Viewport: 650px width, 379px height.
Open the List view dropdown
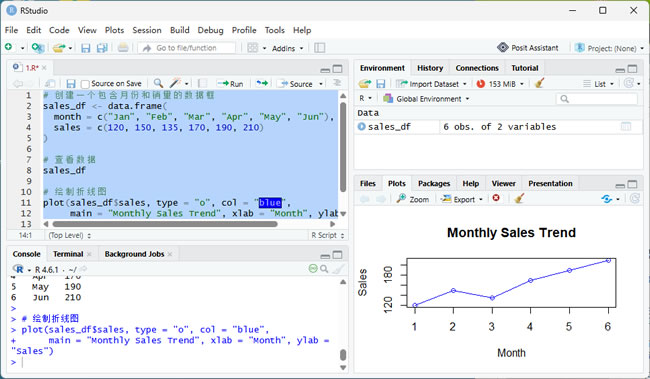click(x=598, y=84)
